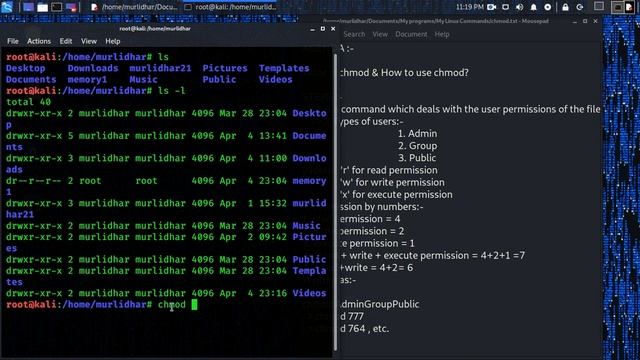
Task: Click the 'd 764 , etc.' line
Action: click(x=365, y=329)
